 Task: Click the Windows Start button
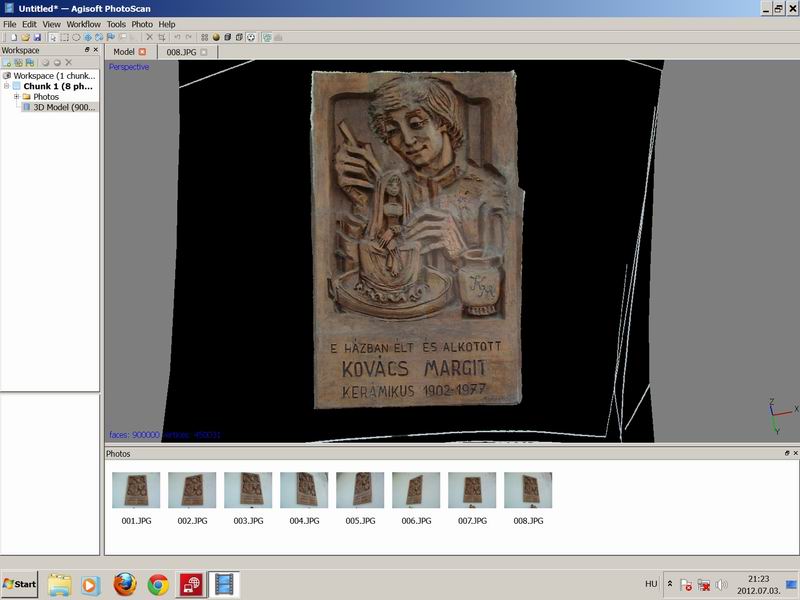[x=20, y=584]
